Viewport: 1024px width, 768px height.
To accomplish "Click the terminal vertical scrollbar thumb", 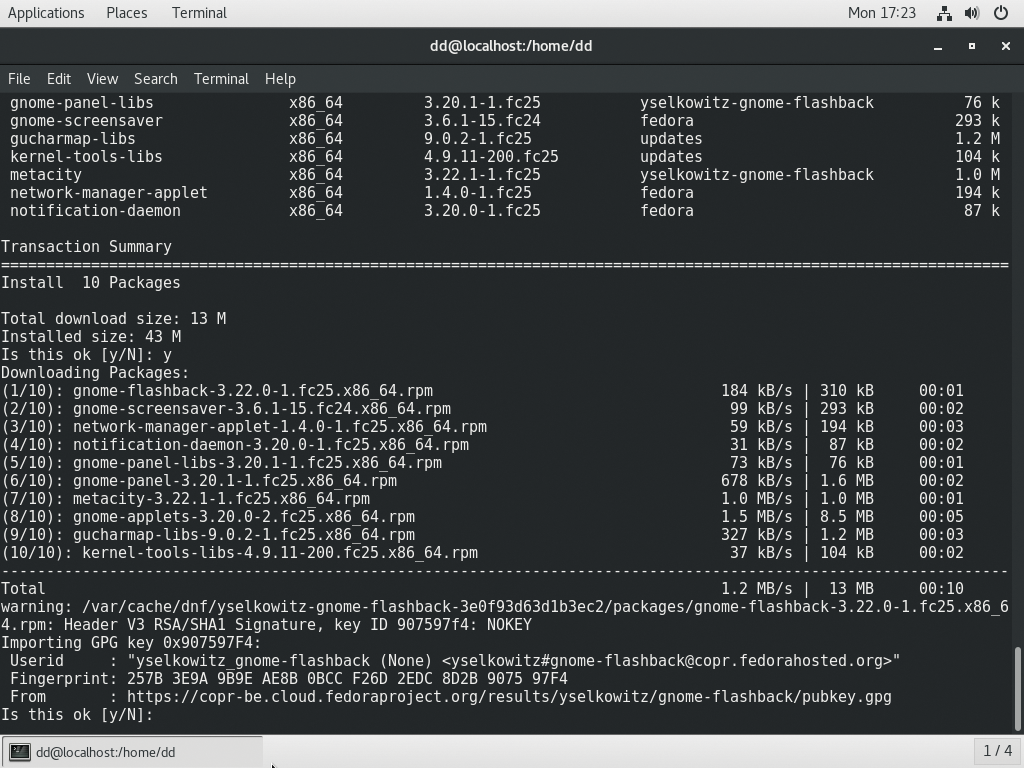I will pos(1017,688).
